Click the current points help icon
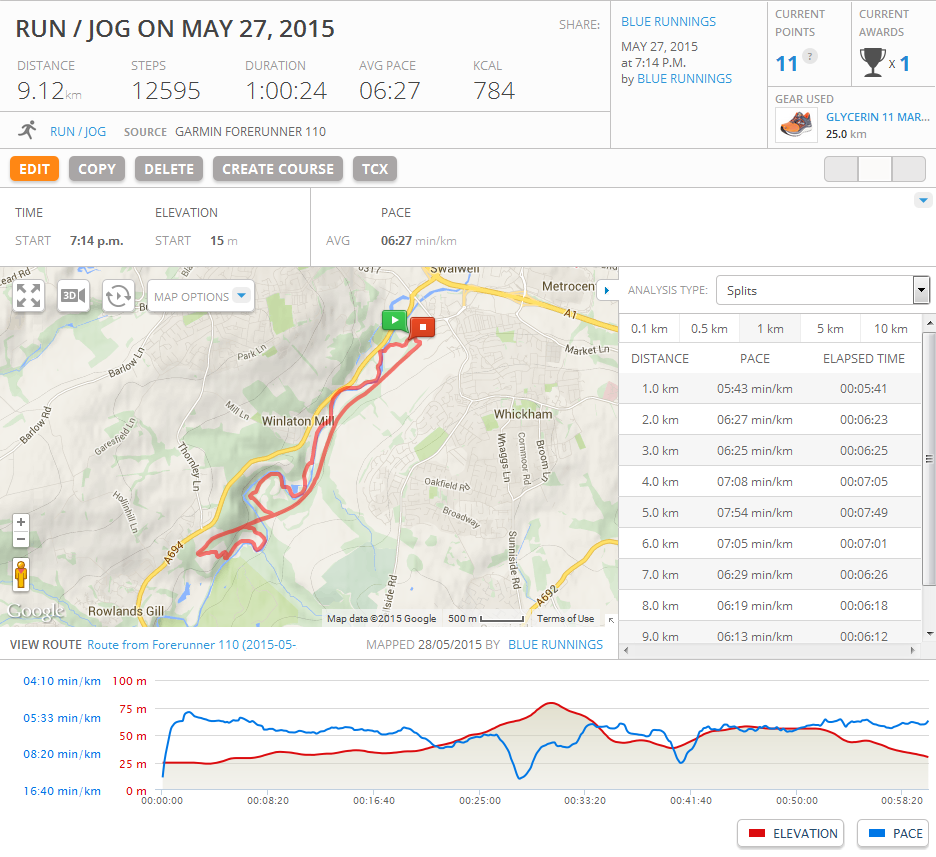The height and width of the screenshot is (857, 936). point(810,56)
